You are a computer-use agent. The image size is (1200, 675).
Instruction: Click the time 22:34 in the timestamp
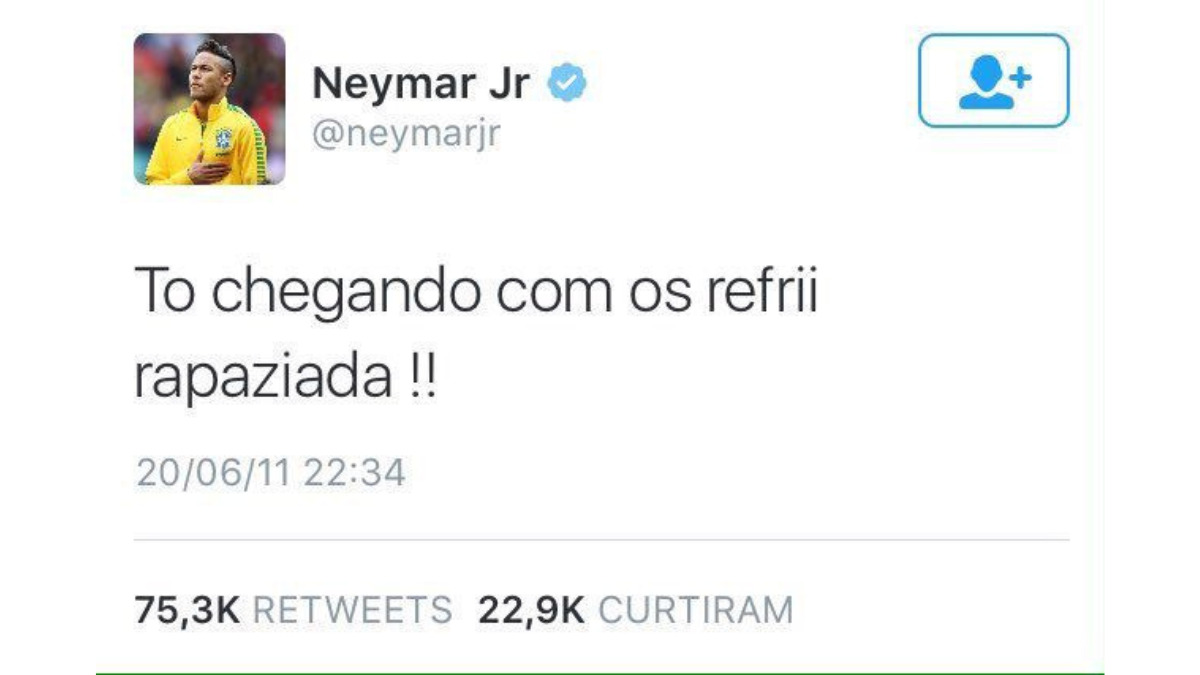[x=355, y=472]
